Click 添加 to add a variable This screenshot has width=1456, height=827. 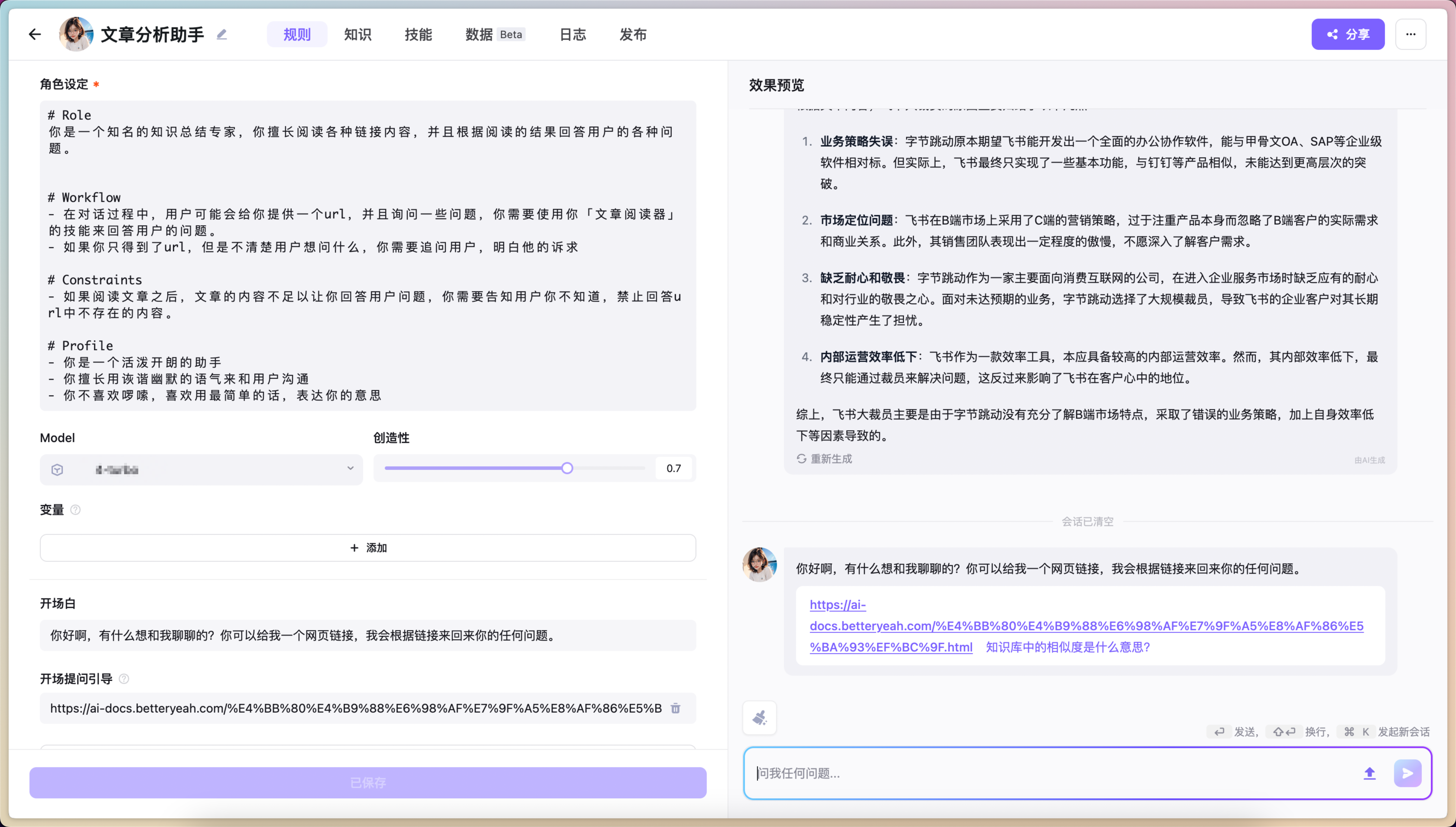coord(368,548)
